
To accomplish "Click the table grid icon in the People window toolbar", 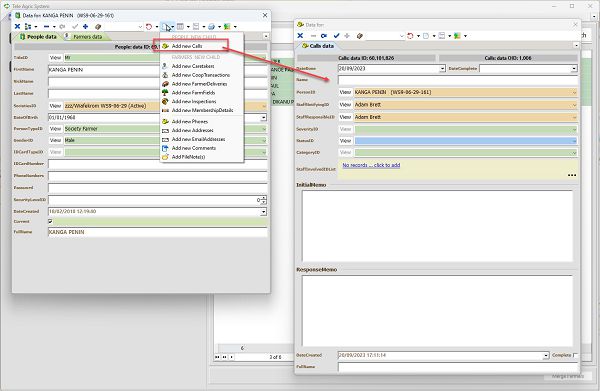I will pyautogui.click(x=180, y=26).
